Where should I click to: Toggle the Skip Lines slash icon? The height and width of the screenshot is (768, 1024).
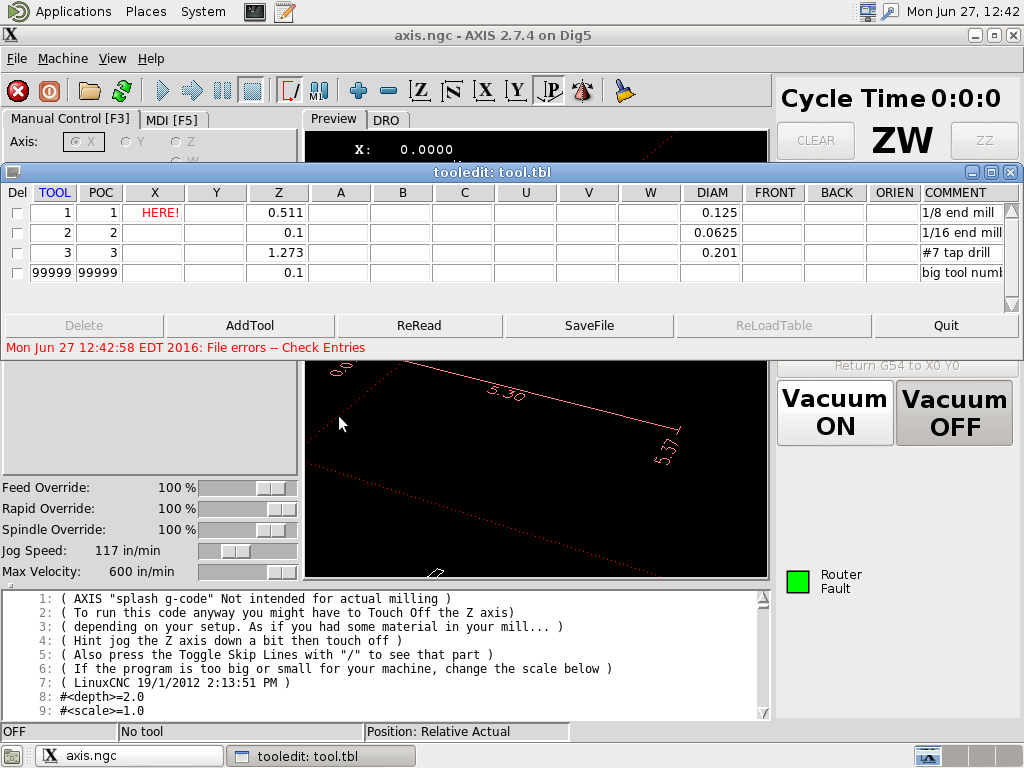click(289, 91)
